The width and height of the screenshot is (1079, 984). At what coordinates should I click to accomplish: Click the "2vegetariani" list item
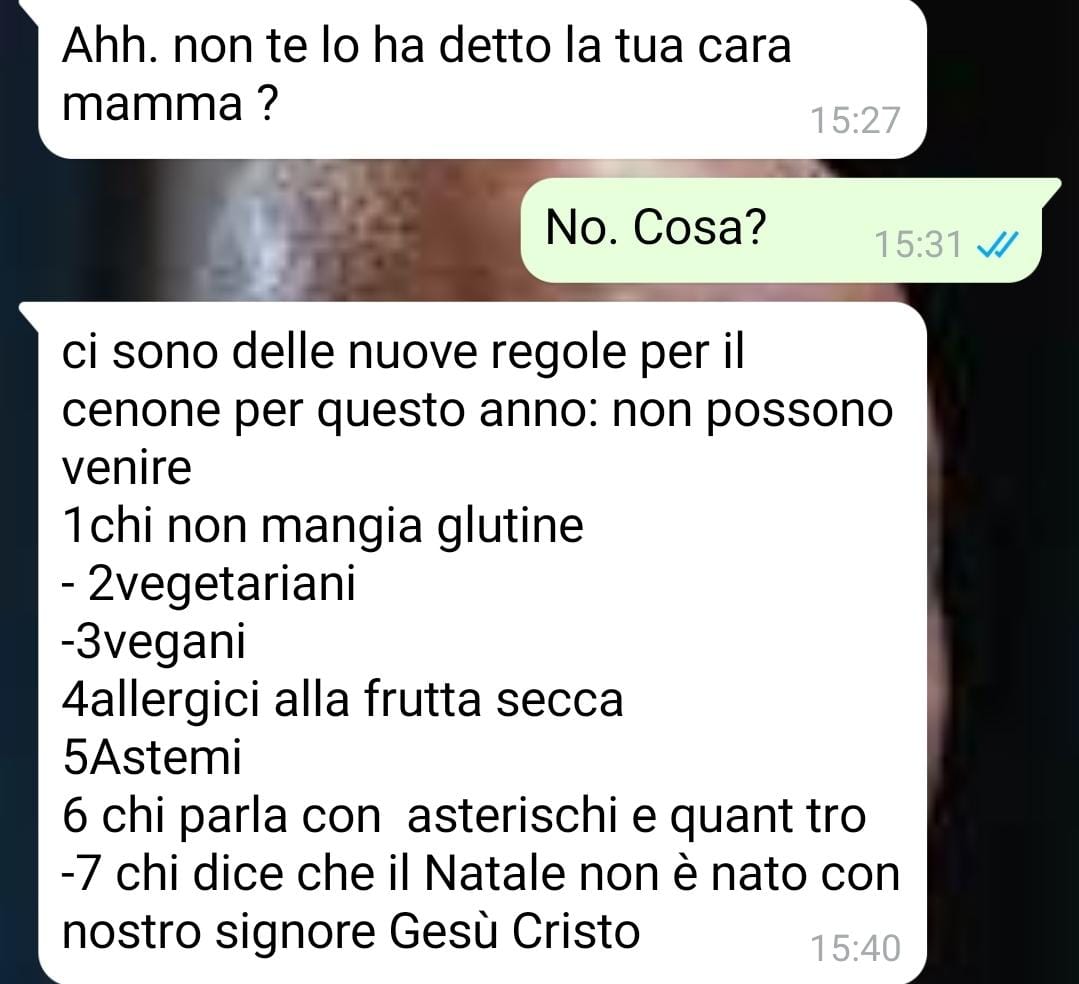click(x=209, y=585)
